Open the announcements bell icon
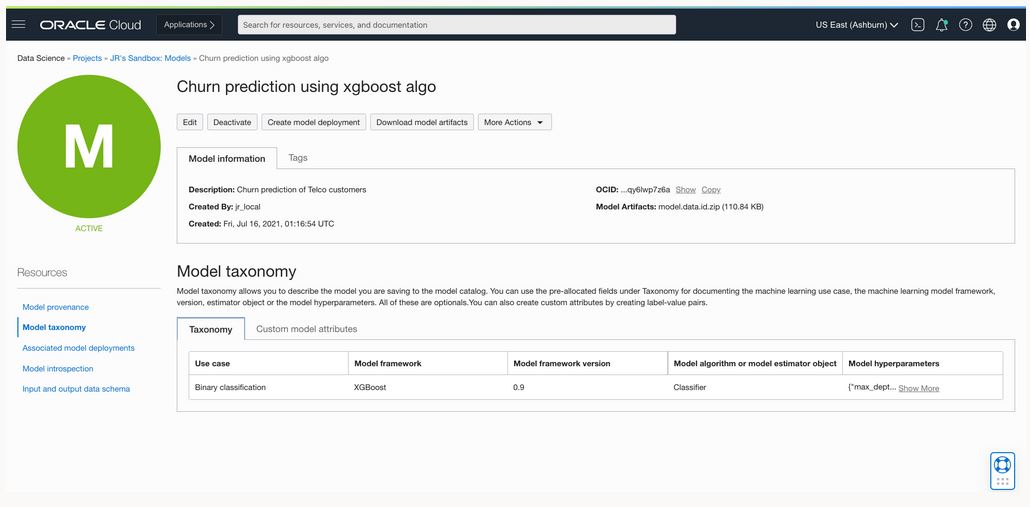The height and width of the screenshot is (507, 1030). click(x=941, y=25)
